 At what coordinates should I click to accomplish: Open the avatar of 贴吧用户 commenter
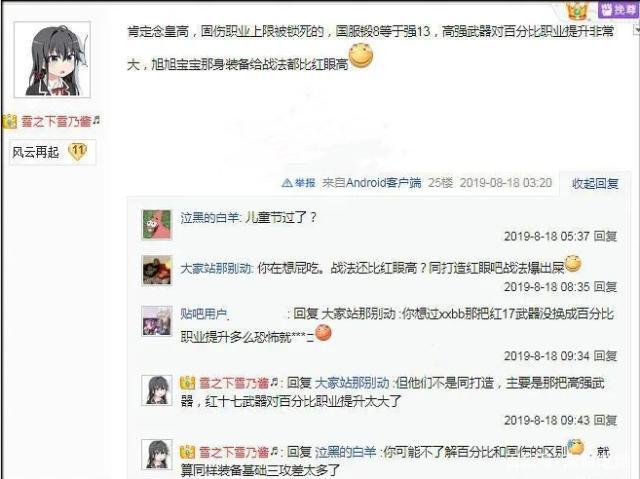[x=157, y=322]
